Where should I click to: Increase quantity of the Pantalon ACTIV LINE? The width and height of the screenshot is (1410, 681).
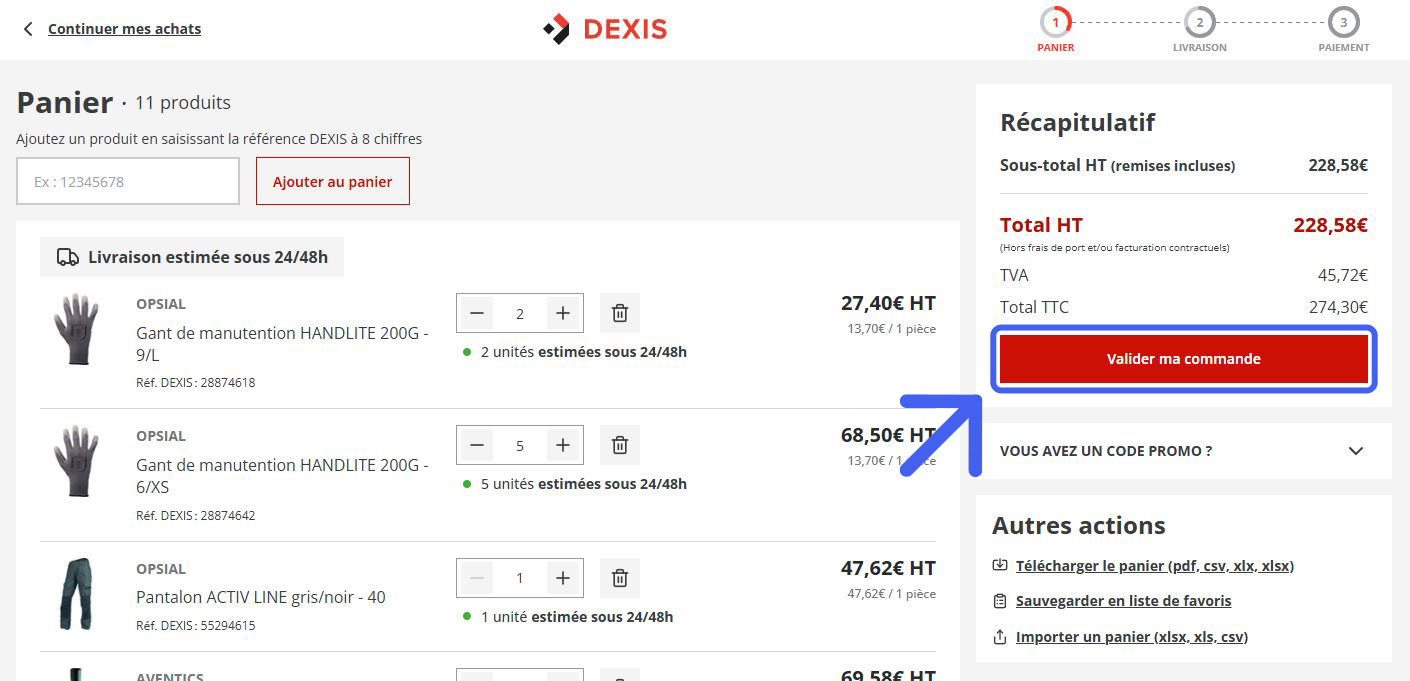click(x=563, y=578)
